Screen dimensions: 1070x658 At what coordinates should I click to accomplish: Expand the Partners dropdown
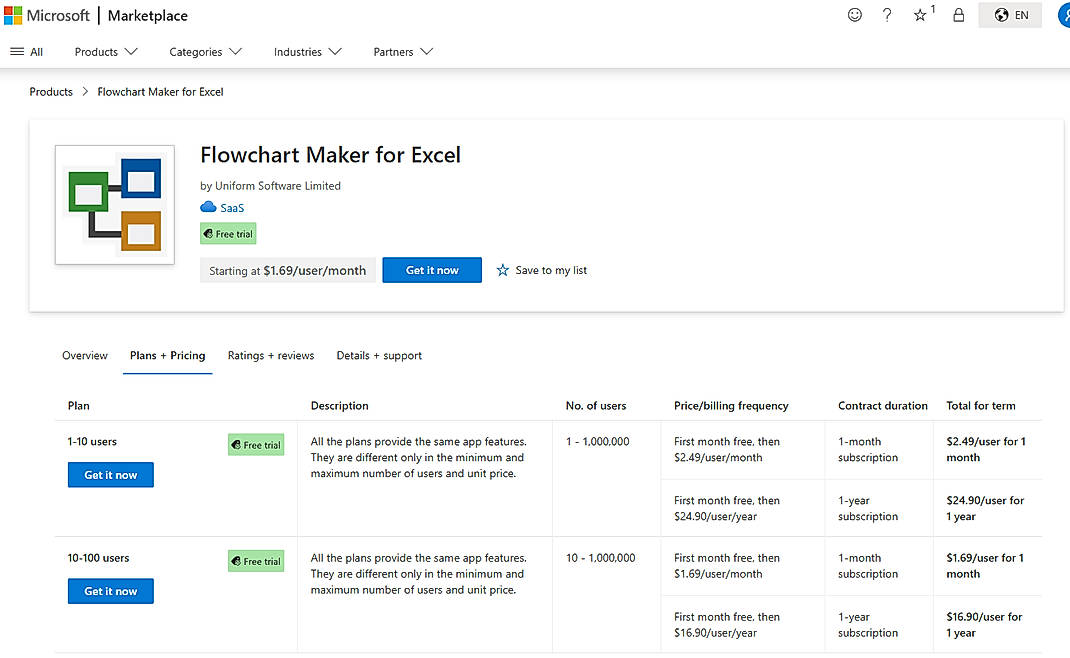tap(403, 52)
